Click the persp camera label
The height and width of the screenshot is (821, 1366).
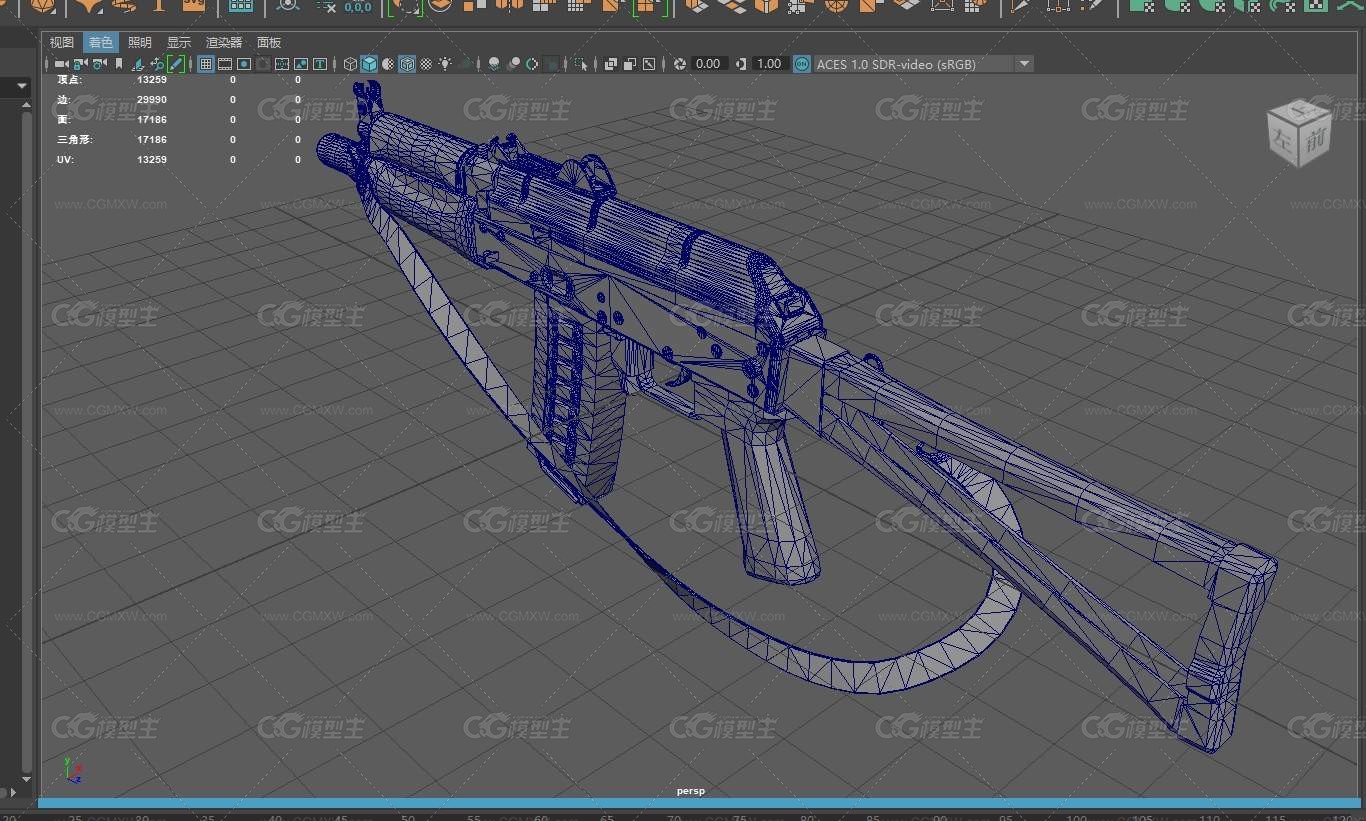click(691, 791)
